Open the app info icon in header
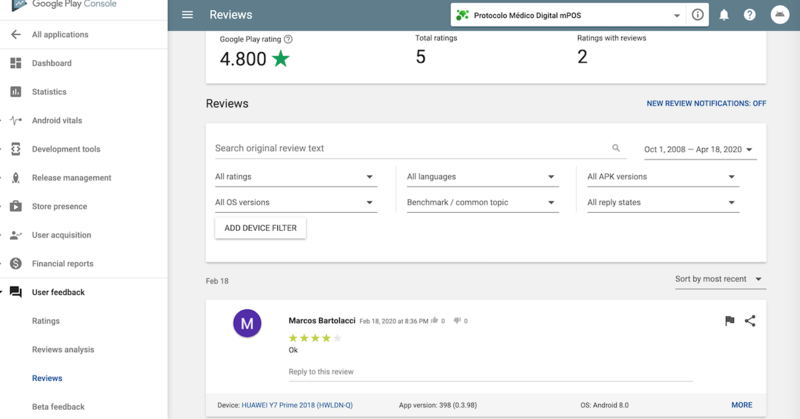 click(x=697, y=15)
